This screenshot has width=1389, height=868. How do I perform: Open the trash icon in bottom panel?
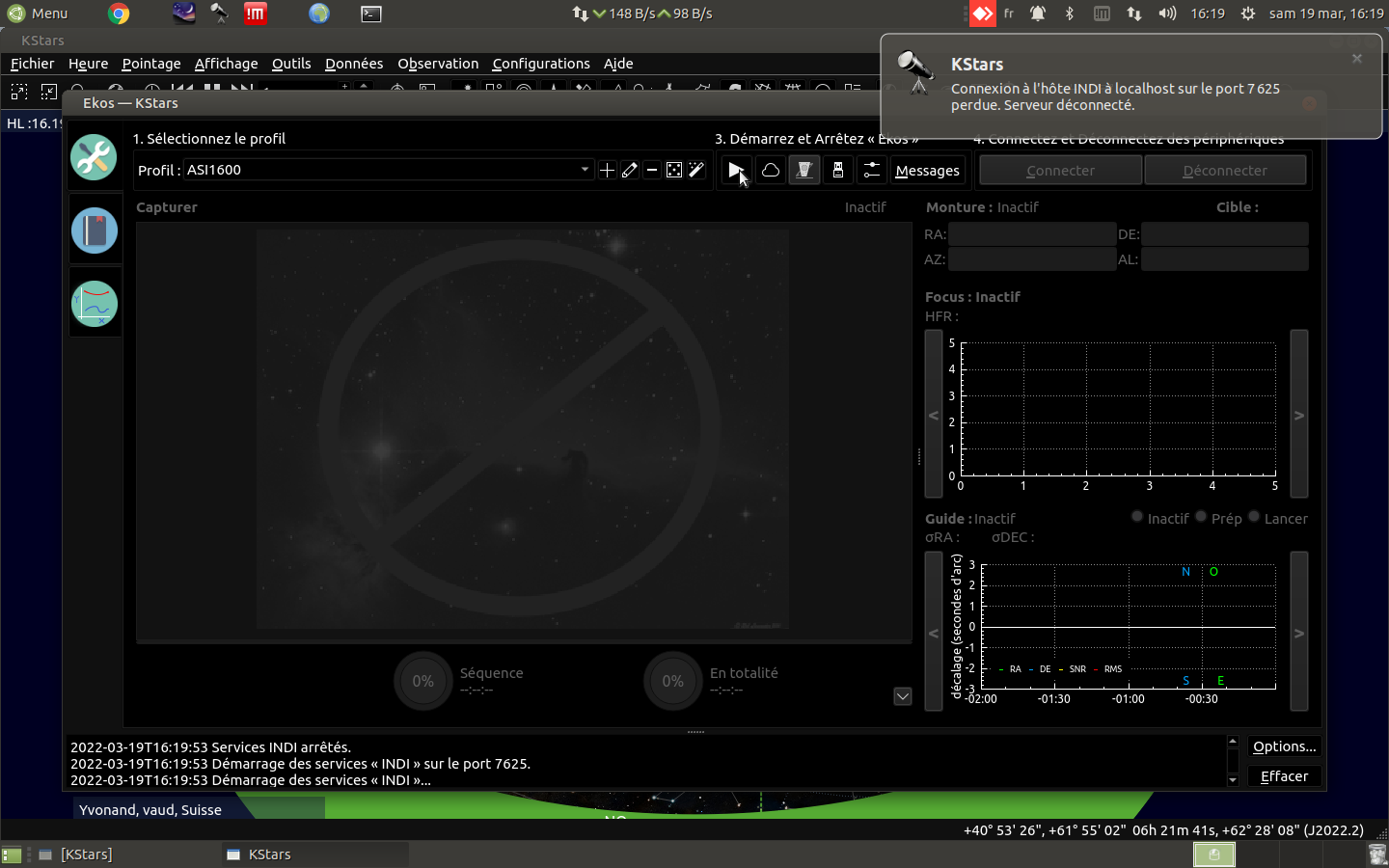click(x=1377, y=854)
